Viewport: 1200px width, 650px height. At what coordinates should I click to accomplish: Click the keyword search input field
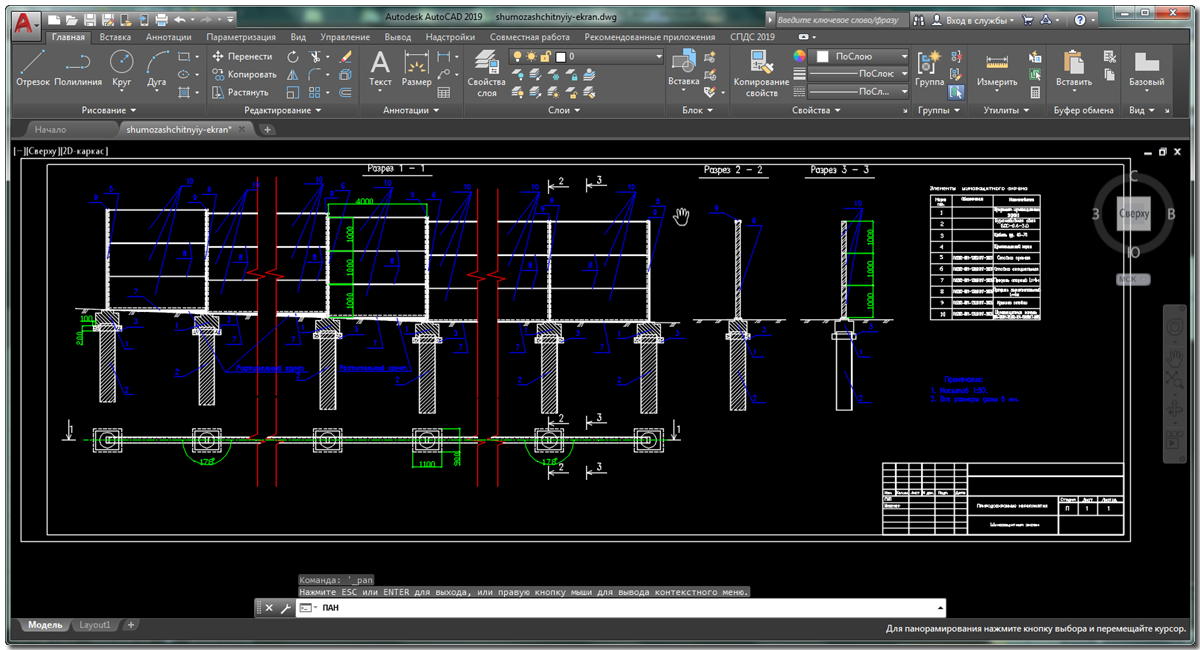(x=840, y=19)
